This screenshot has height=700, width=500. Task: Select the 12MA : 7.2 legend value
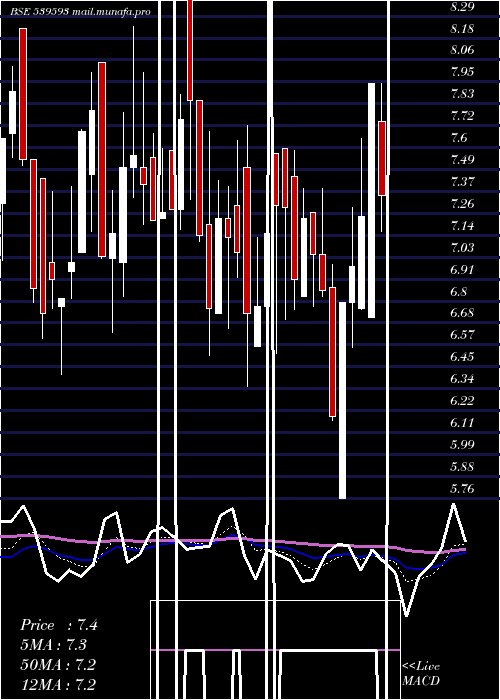tap(58, 684)
